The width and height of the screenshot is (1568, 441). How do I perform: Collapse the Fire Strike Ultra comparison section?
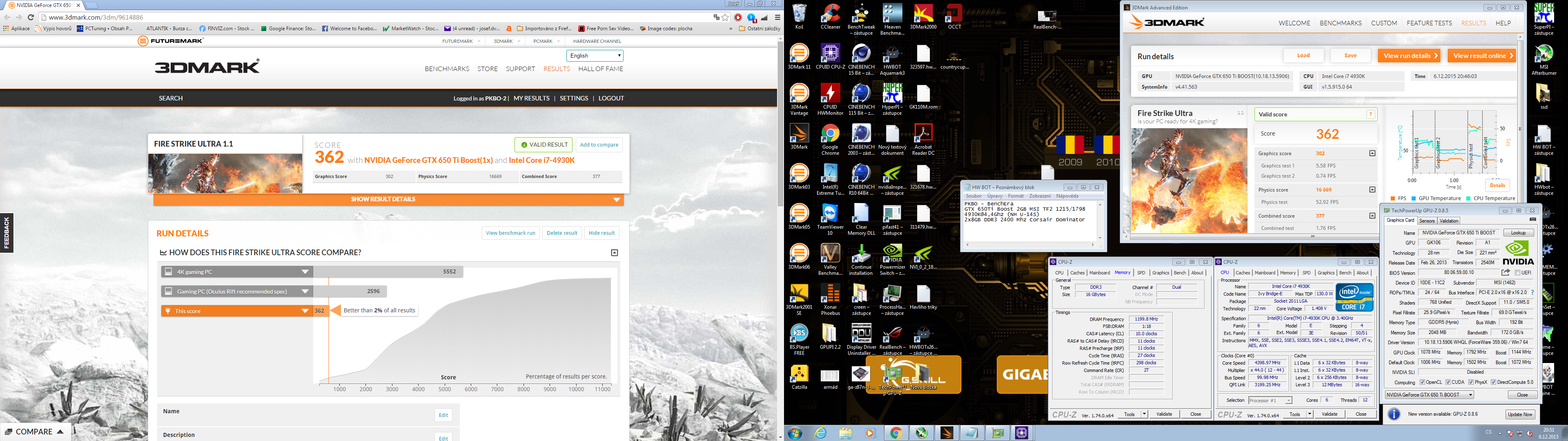pyautogui.click(x=614, y=252)
